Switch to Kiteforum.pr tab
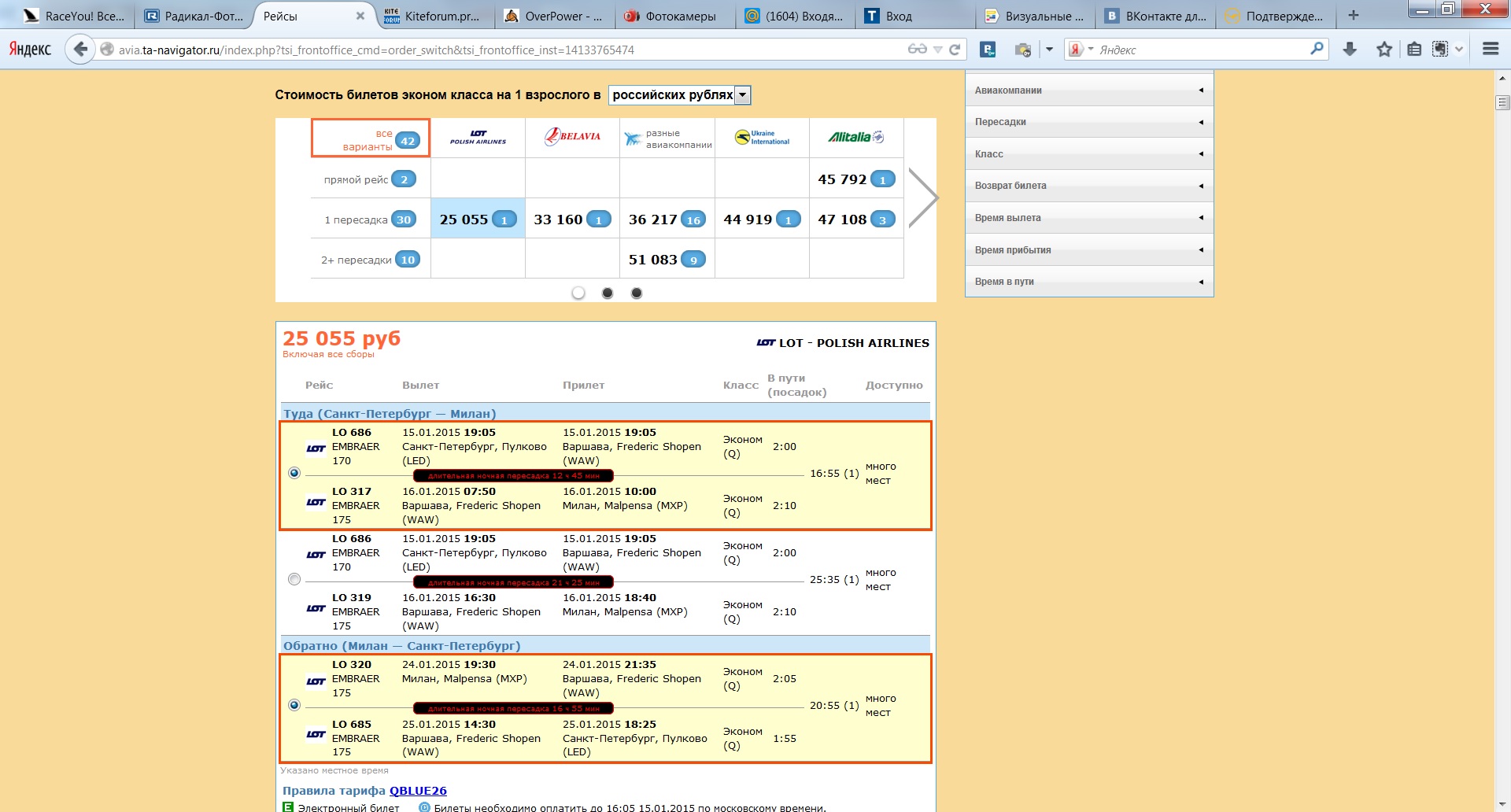The height and width of the screenshot is (812, 1511). [x=435, y=16]
